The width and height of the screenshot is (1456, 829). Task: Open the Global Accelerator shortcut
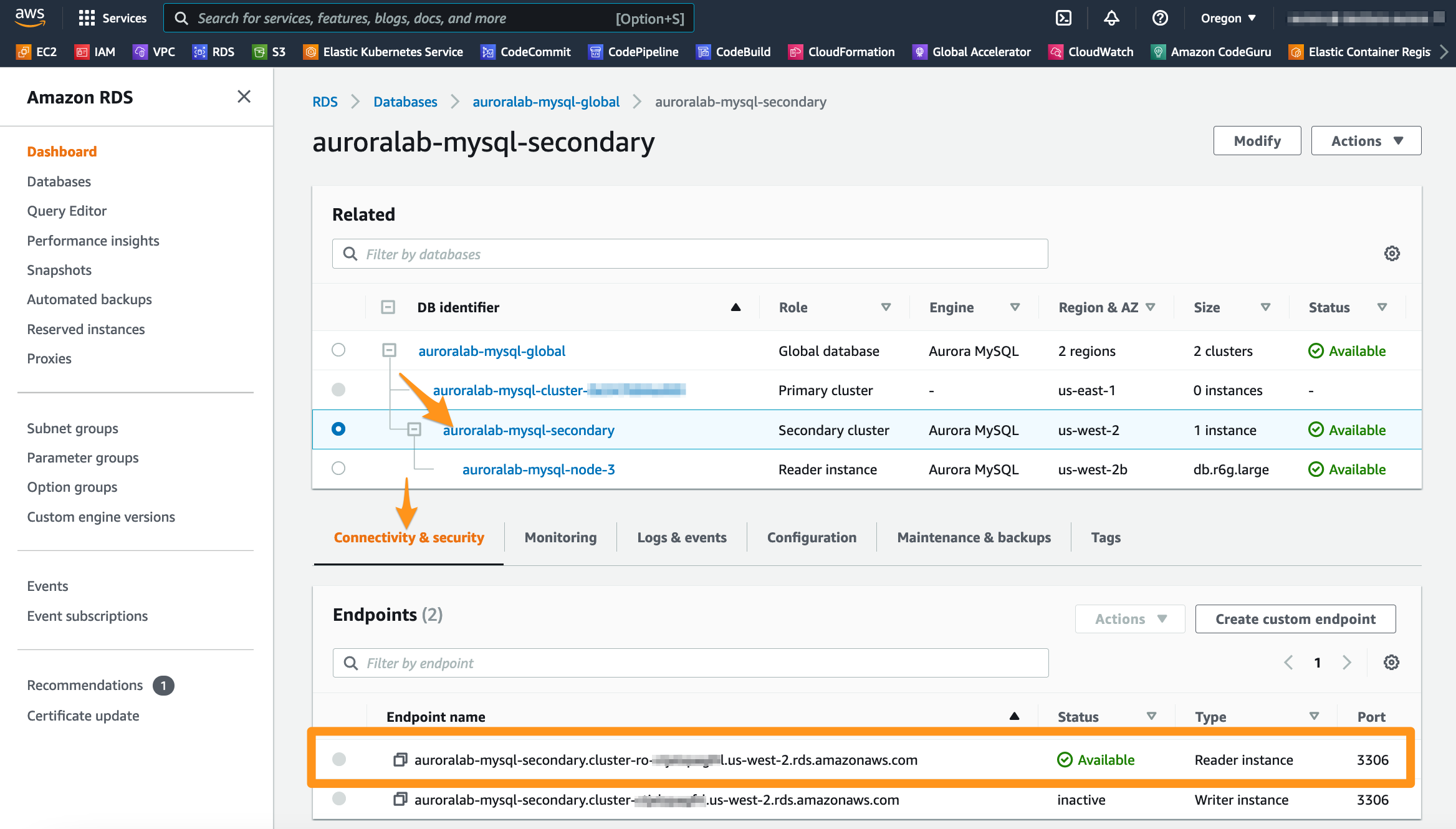(x=972, y=52)
